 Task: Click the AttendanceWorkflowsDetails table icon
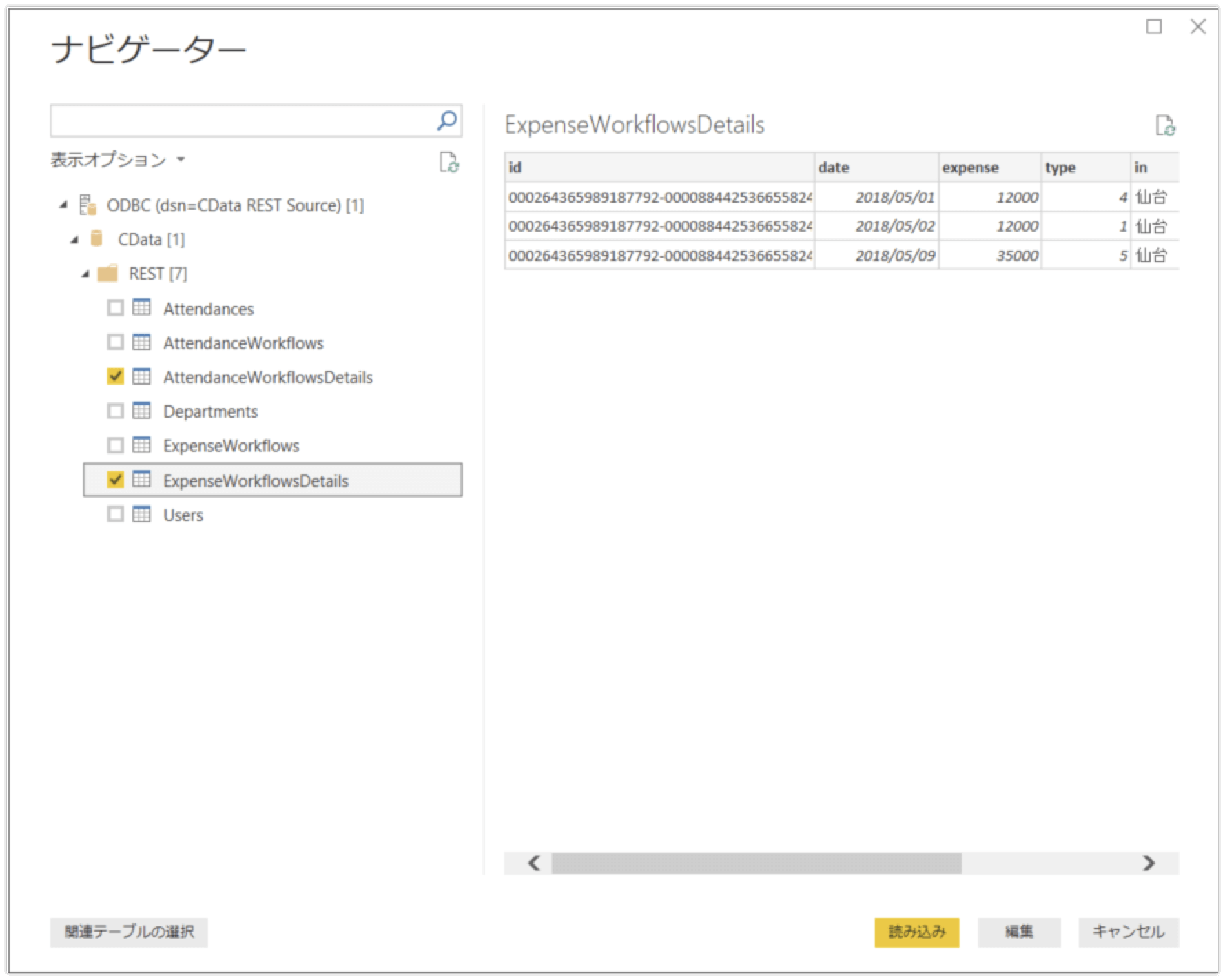click(x=141, y=376)
